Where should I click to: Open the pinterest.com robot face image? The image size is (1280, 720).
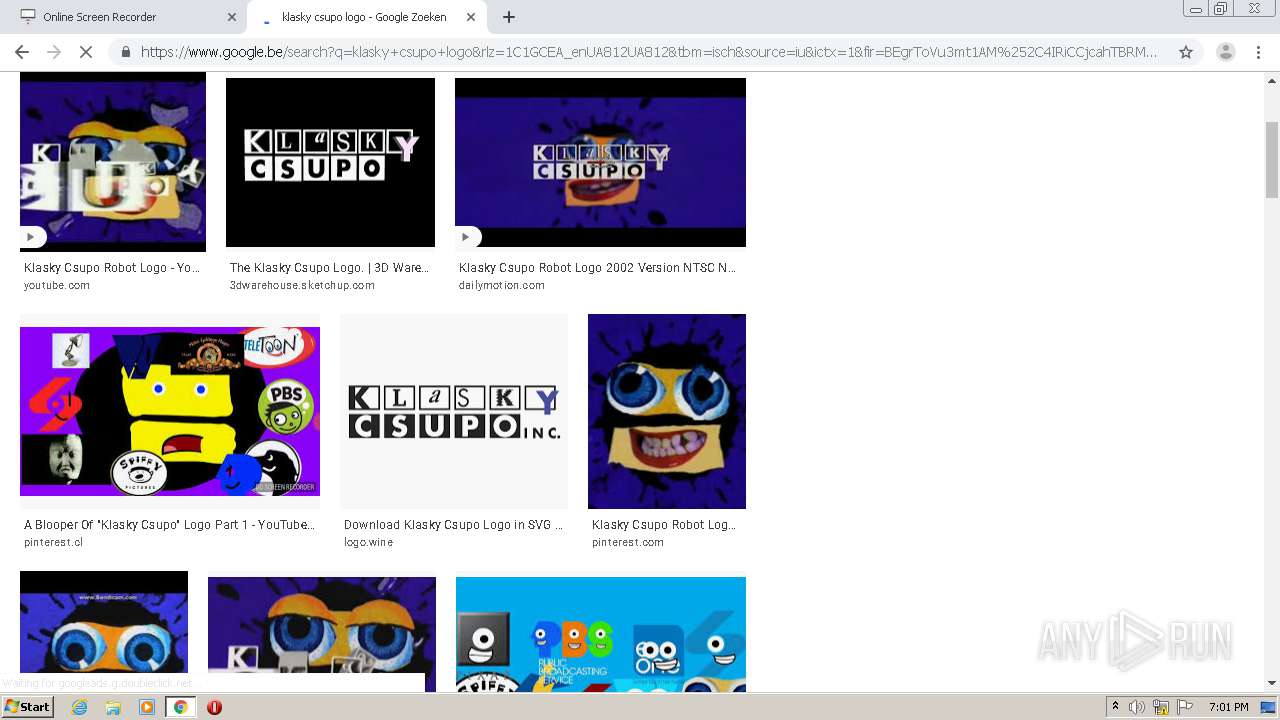point(667,411)
